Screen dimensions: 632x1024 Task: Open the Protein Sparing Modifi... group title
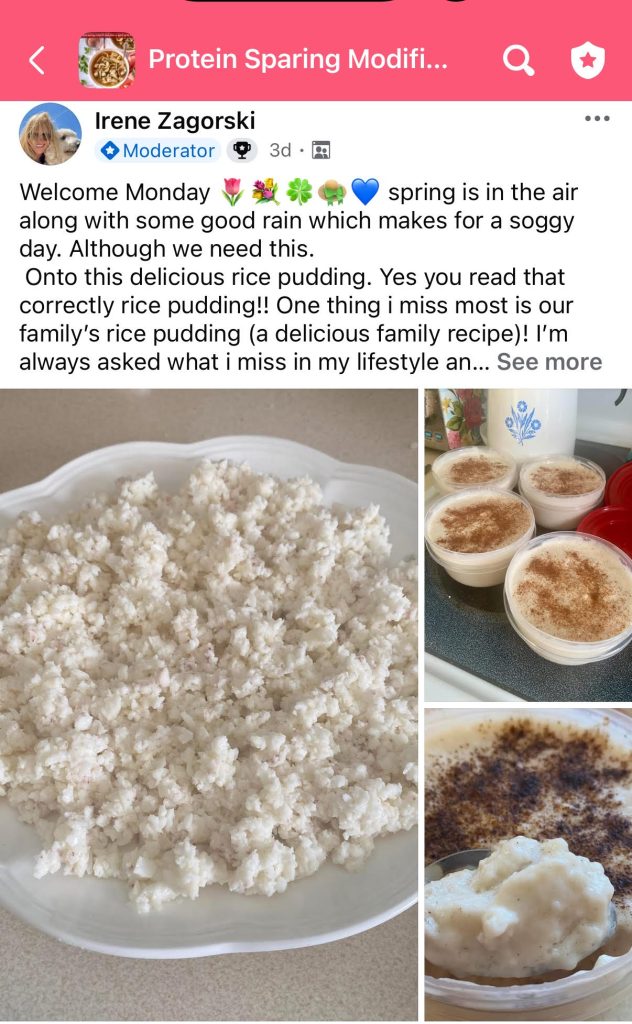[x=298, y=59]
